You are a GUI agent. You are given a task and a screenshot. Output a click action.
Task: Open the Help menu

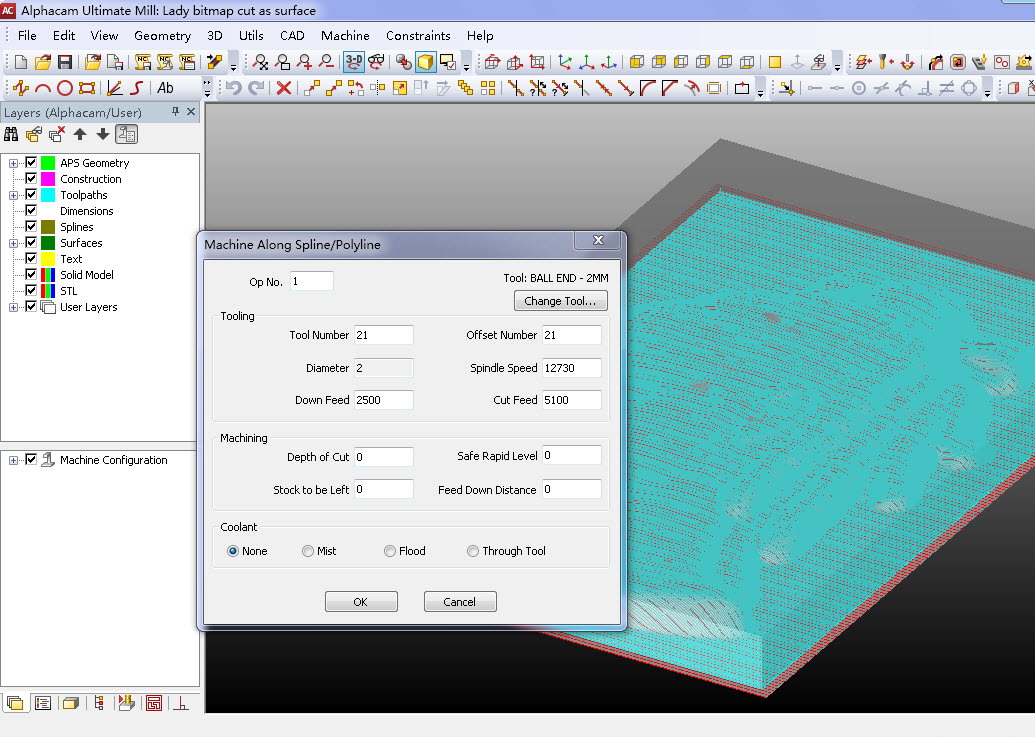point(480,36)
